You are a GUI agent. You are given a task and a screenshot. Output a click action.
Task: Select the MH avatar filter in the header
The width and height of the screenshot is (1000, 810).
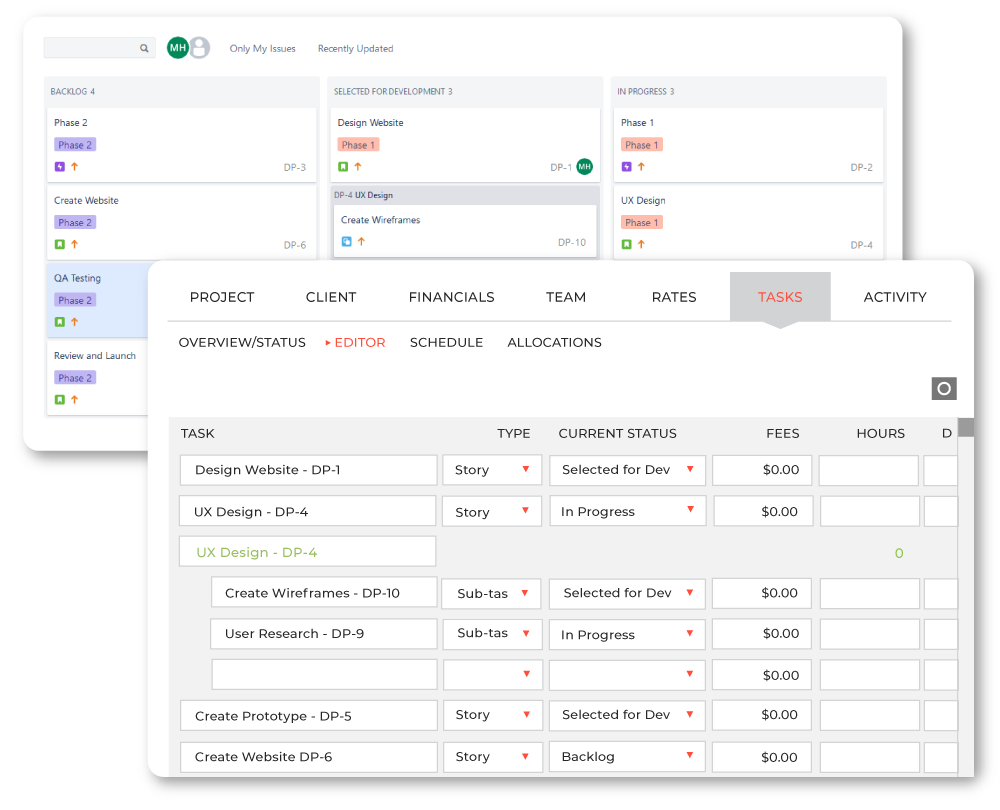click(176, 47)
